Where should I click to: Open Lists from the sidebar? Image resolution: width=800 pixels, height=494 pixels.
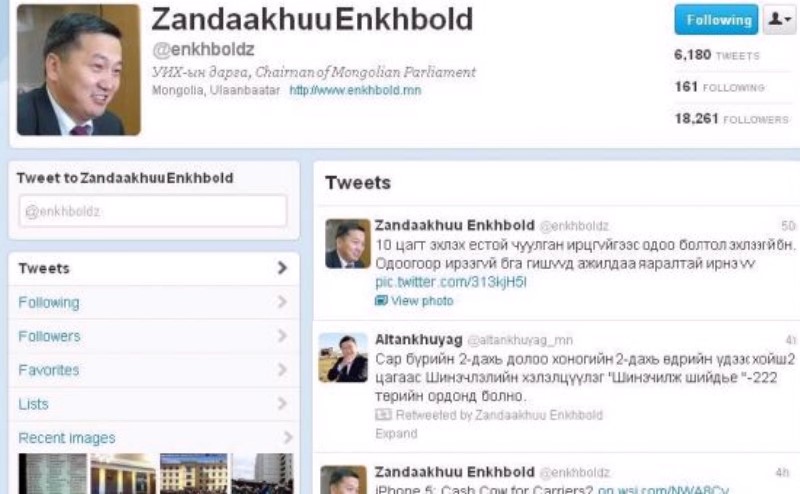[153, 404]
